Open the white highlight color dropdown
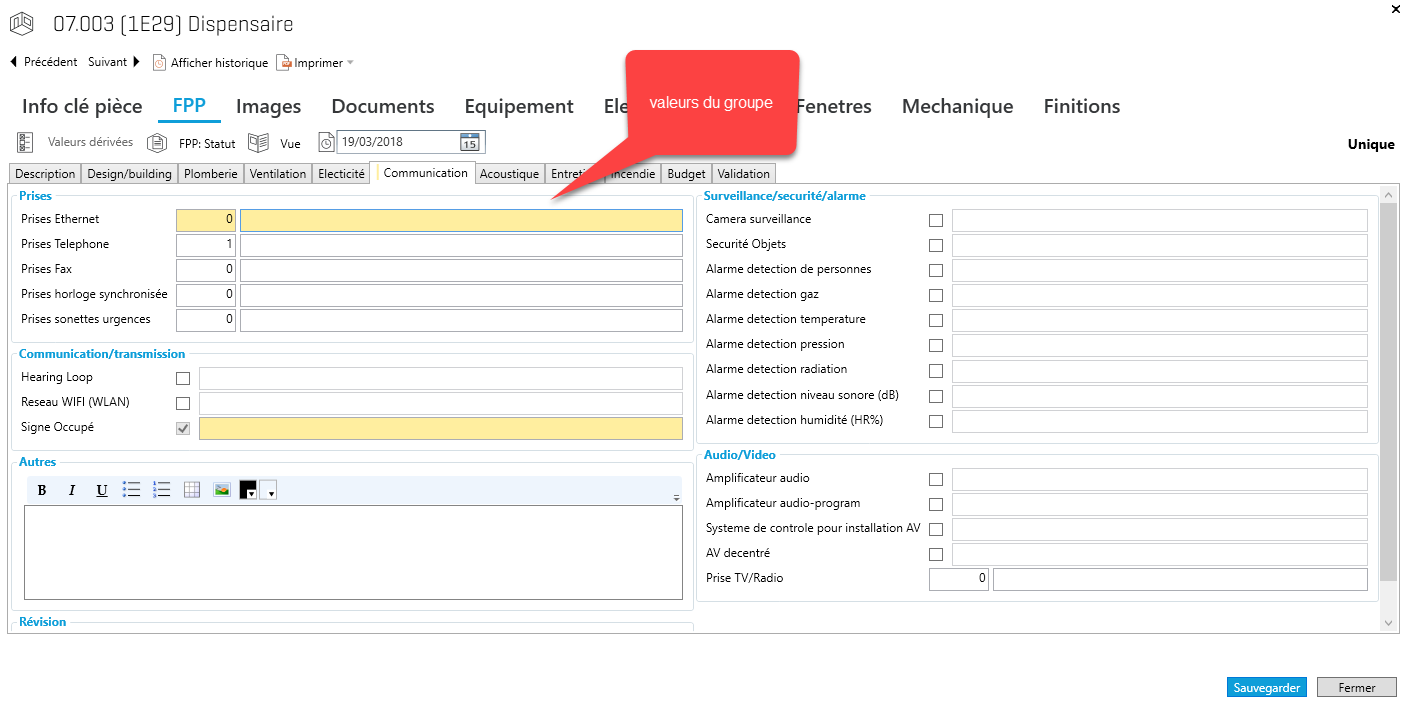 [x=268, y=491]
